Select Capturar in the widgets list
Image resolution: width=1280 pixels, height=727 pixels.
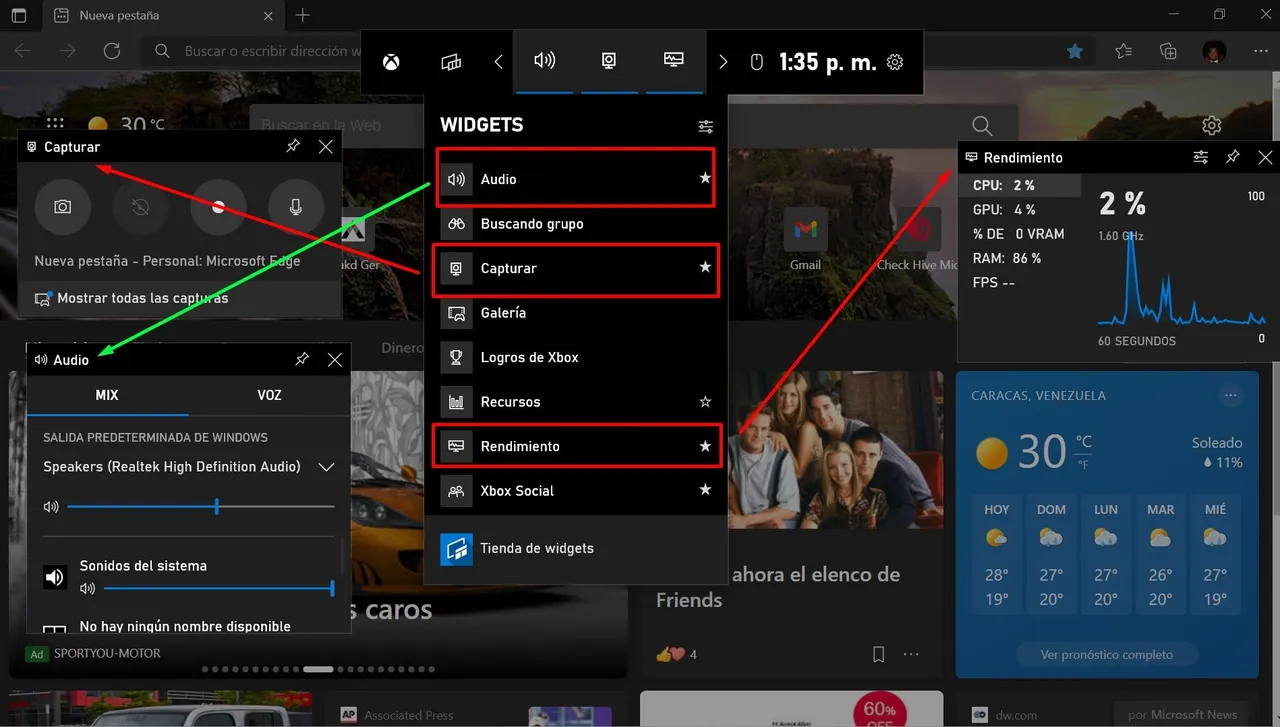[576, 268]
